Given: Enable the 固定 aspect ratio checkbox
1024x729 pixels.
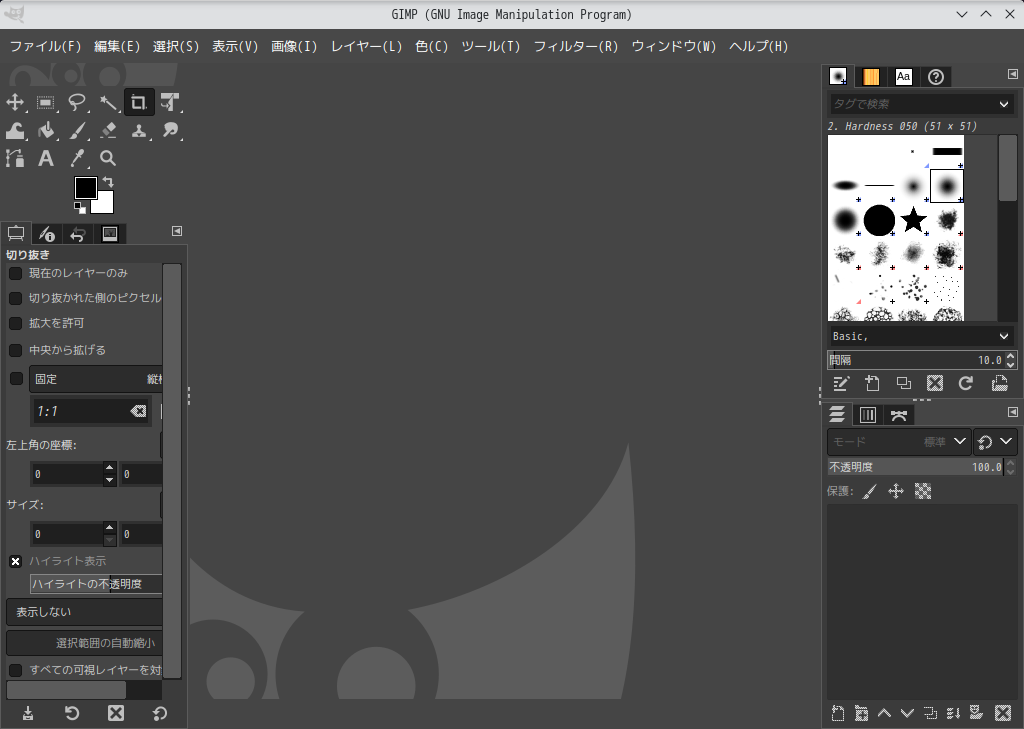Looking at the screenshot, I should 16,379.
